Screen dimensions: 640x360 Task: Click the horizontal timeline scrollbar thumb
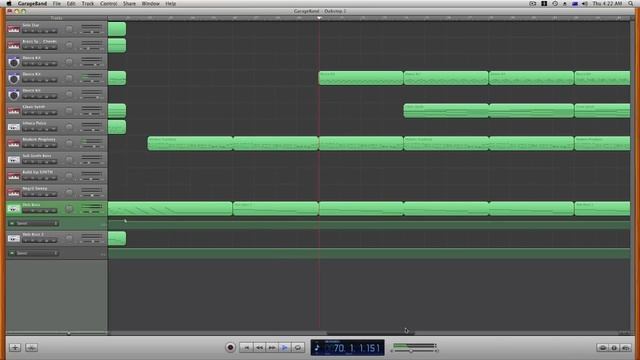coord(371,333)
